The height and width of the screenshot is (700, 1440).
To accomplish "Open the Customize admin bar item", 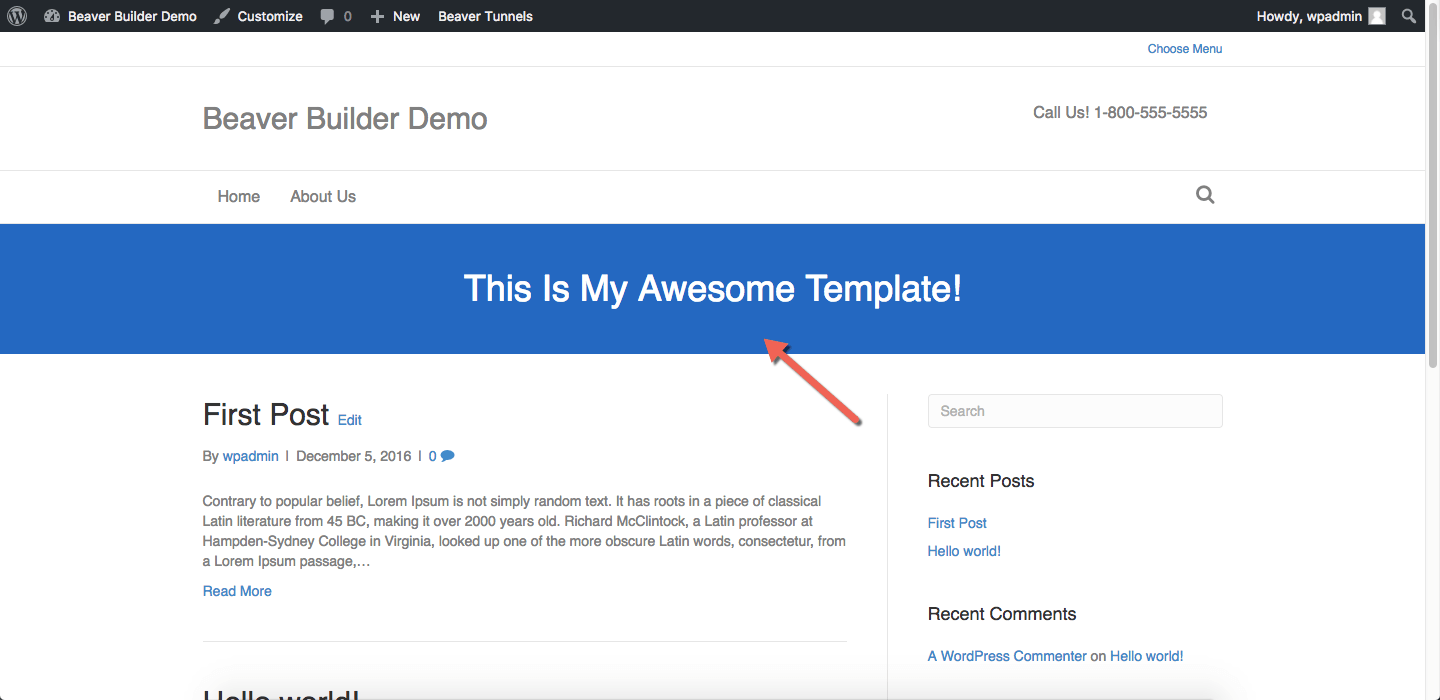I will point(258,16).
